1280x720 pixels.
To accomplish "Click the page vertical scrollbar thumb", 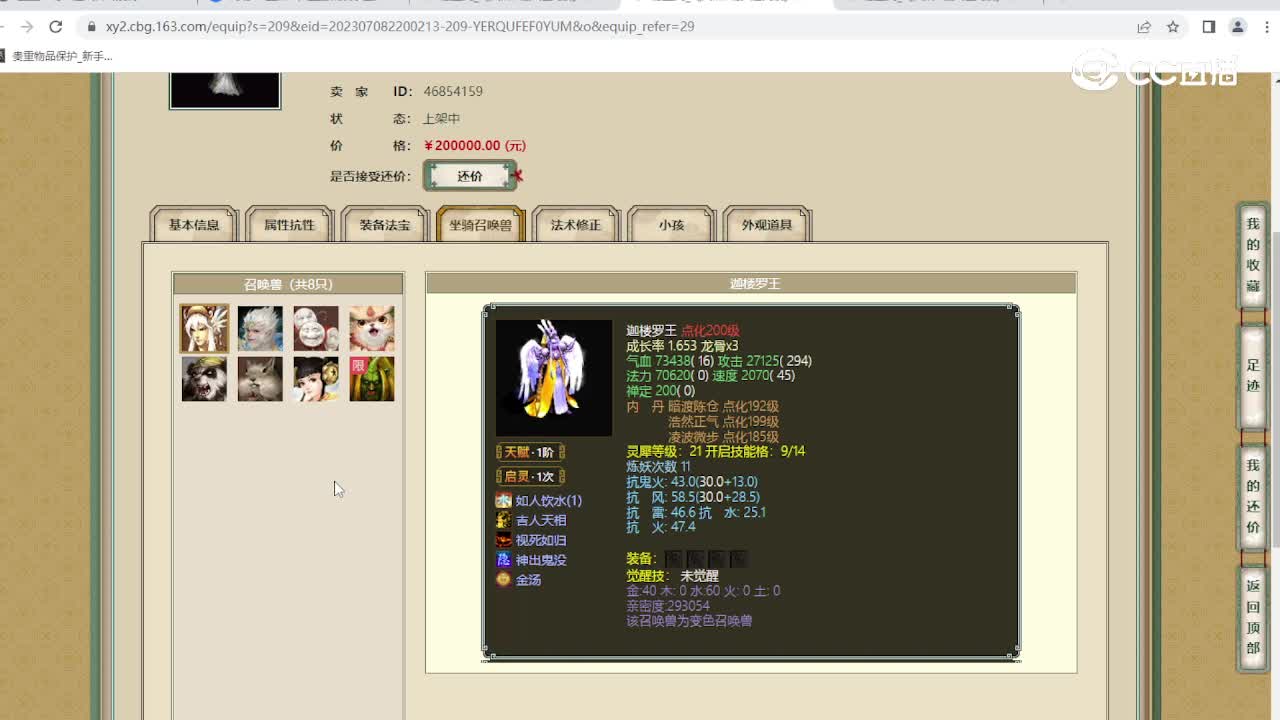I will click(x=1275, y=390).
